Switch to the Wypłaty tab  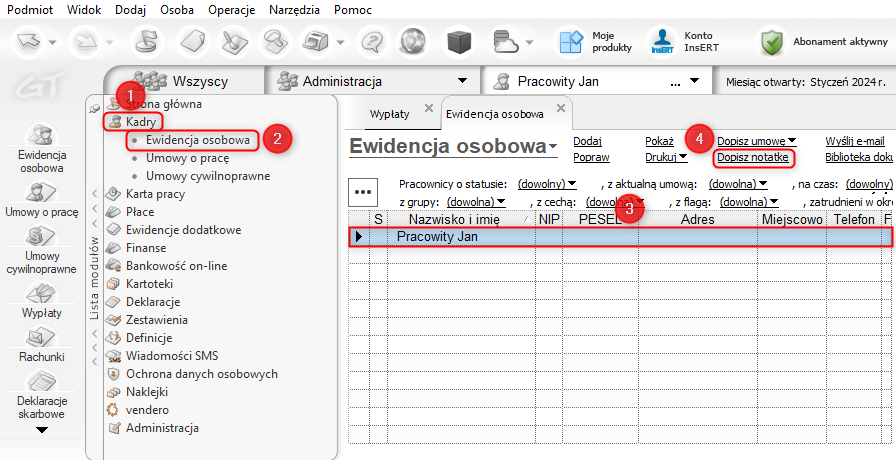(390, 114)
